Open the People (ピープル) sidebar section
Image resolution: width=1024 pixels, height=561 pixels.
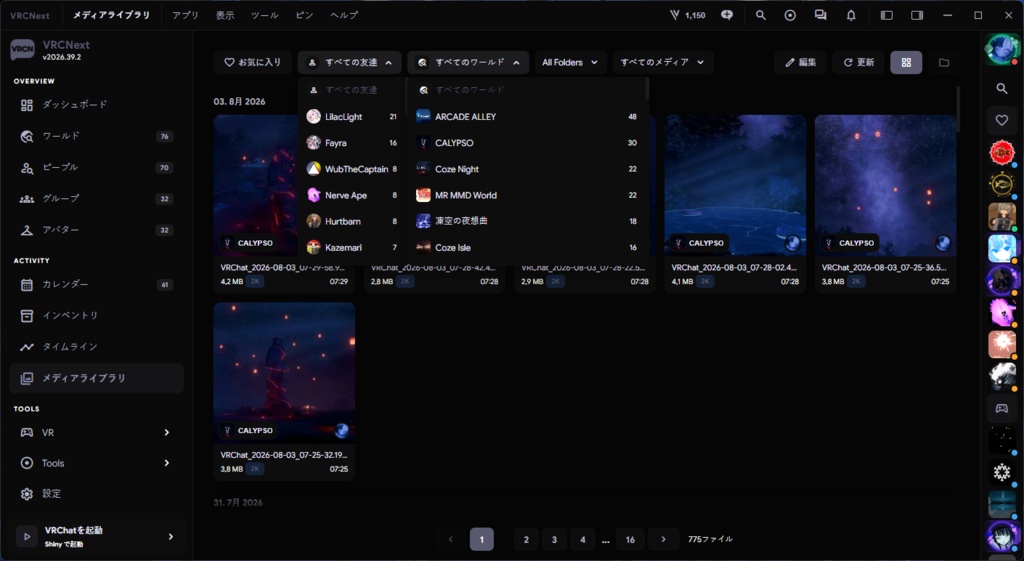pos(97,168)
